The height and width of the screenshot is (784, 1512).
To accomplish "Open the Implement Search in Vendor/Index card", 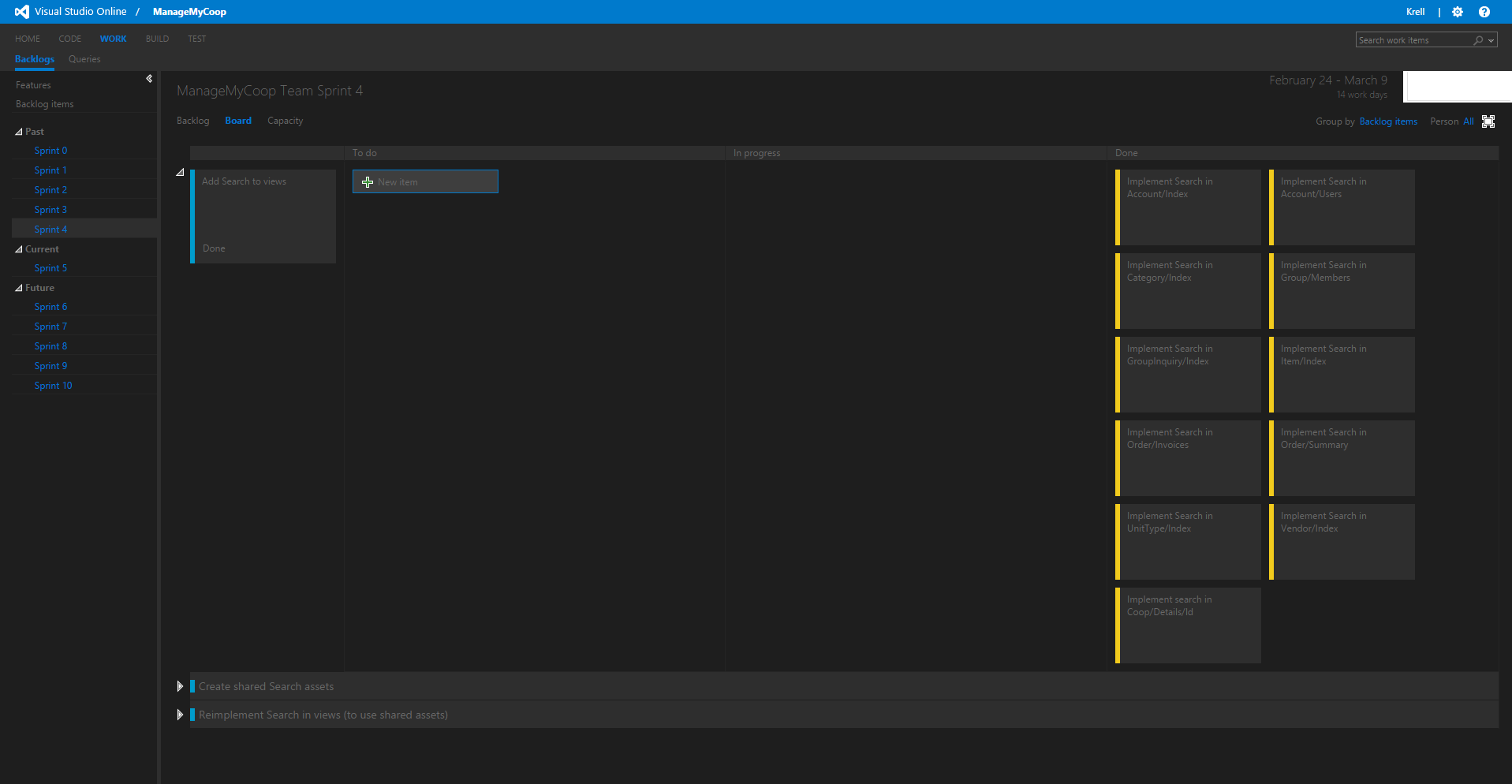I will 1341,541.
